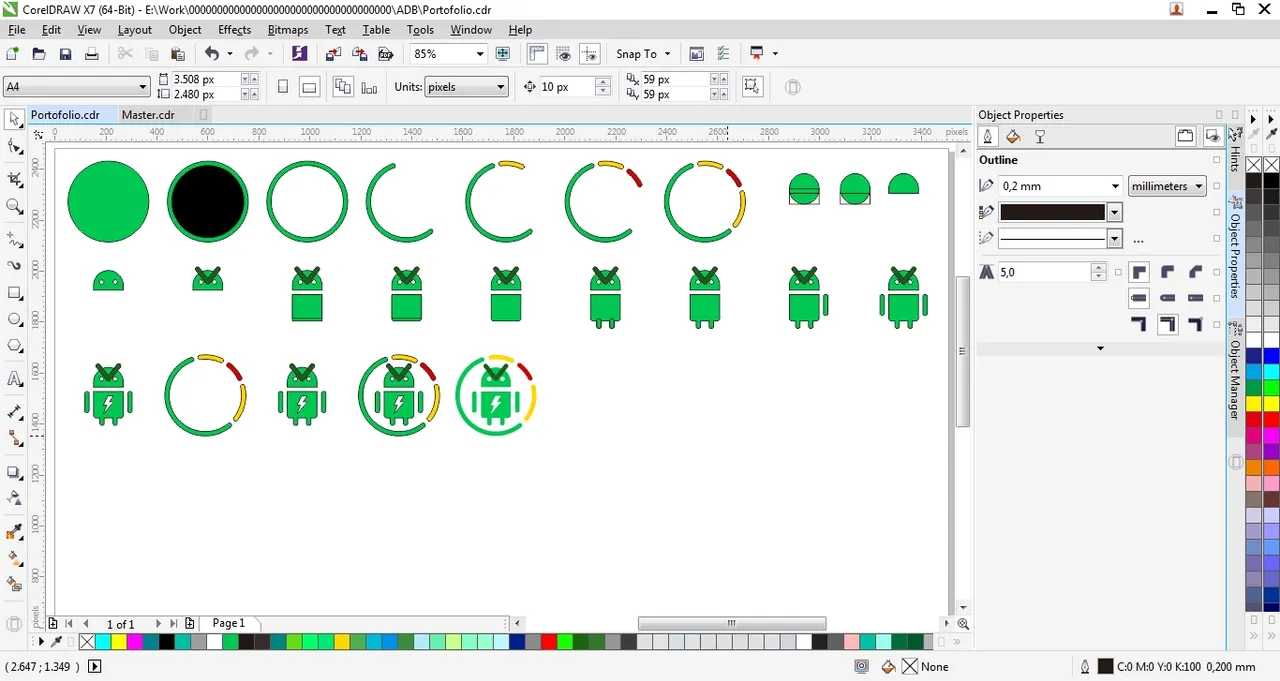Image resolution: width=1280 pixels, height=681 pixels.
Task: Select the Drop Shadow tool
Action: pyautogui.click(x=14, y=472)
